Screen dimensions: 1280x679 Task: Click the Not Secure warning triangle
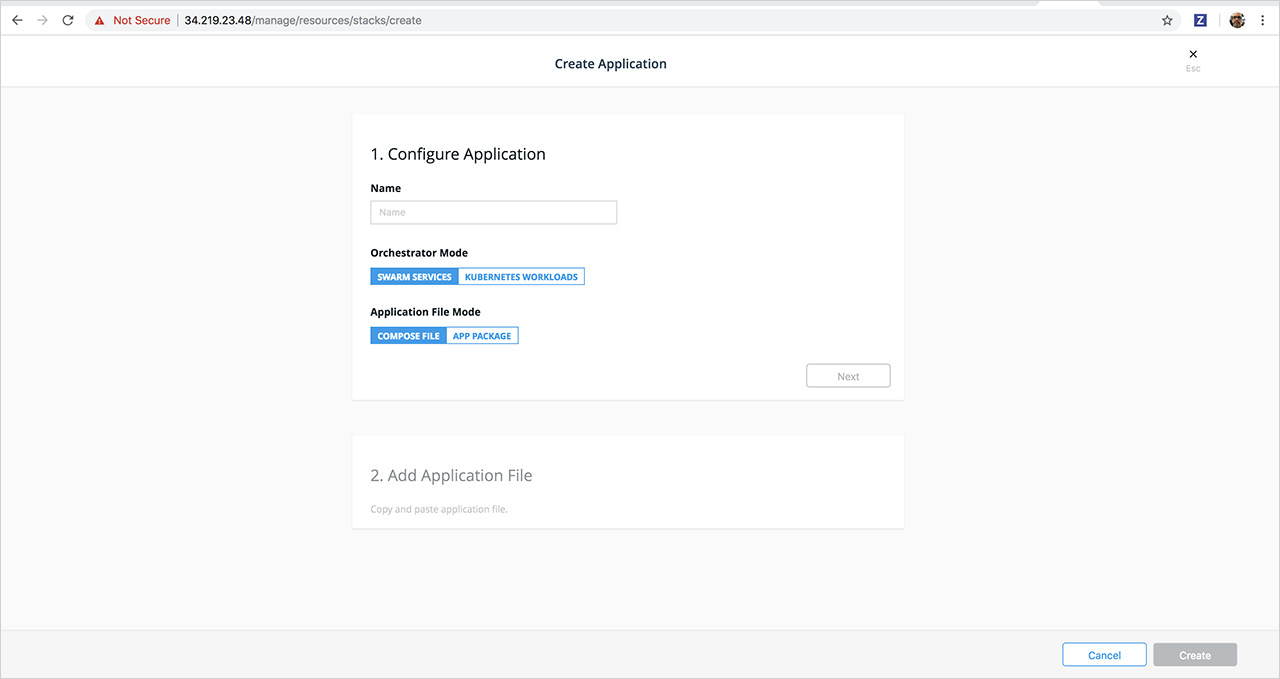click(x=98, y=19)
